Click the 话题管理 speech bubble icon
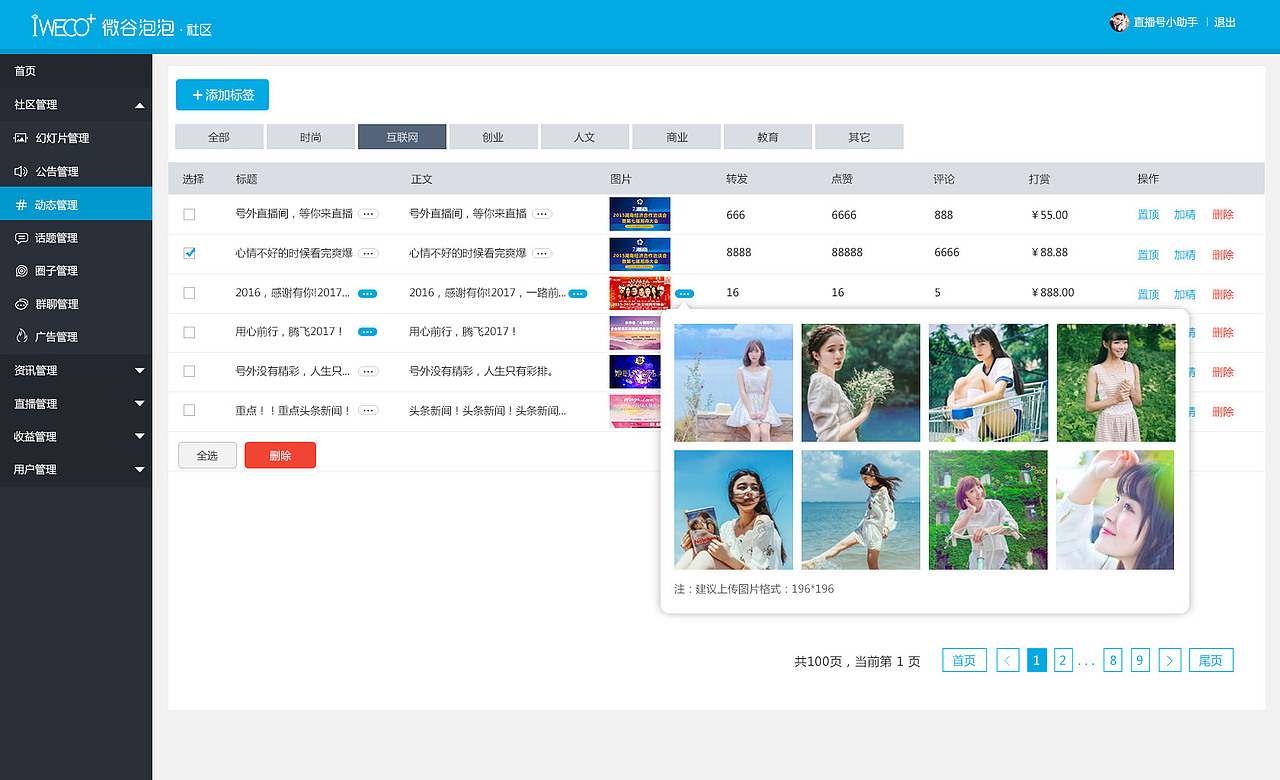Screen dimensions: 1280x780 click(x=22, y=237)
